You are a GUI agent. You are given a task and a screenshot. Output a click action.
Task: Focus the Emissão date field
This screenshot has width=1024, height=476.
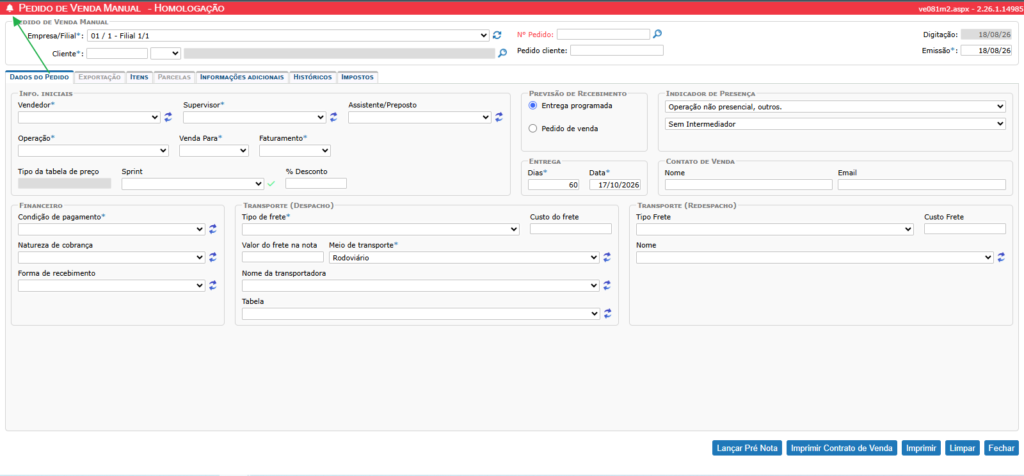[986, 50]
